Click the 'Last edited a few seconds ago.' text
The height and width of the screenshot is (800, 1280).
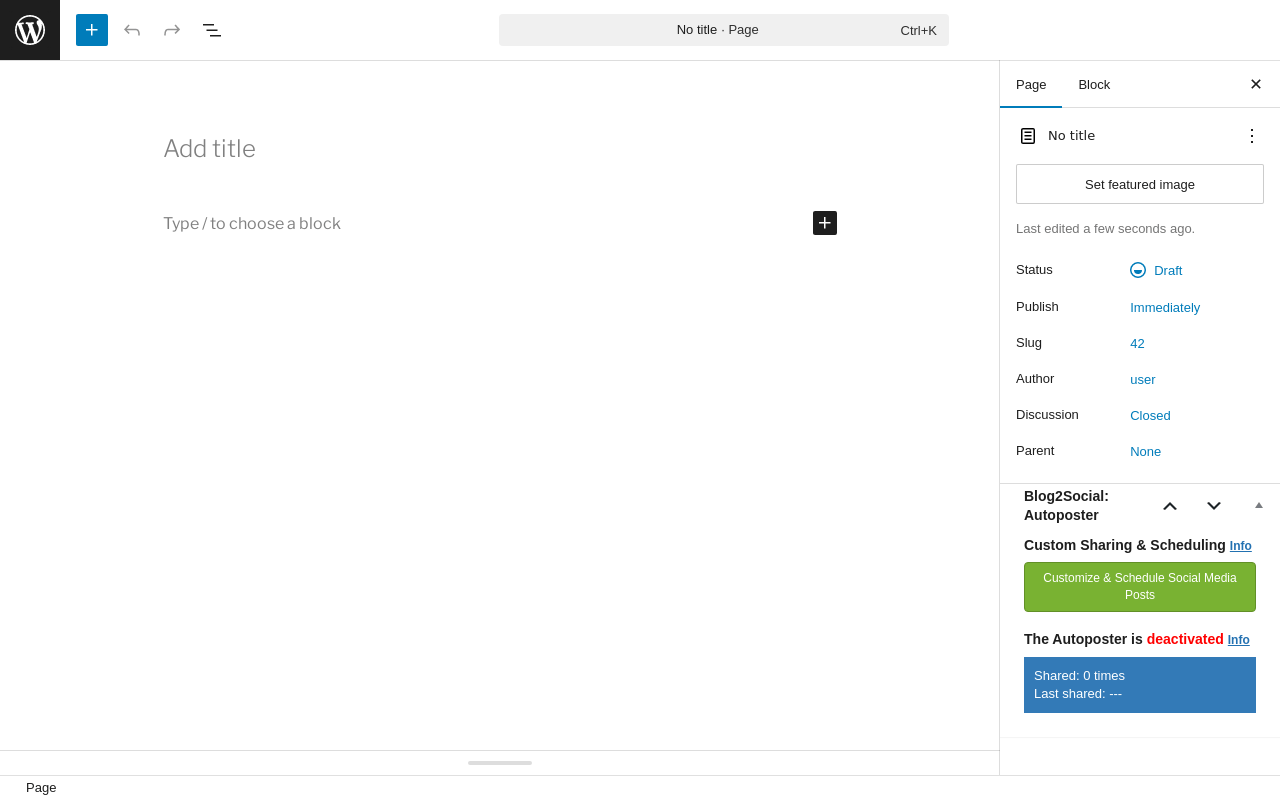(x=1105, y=229)
